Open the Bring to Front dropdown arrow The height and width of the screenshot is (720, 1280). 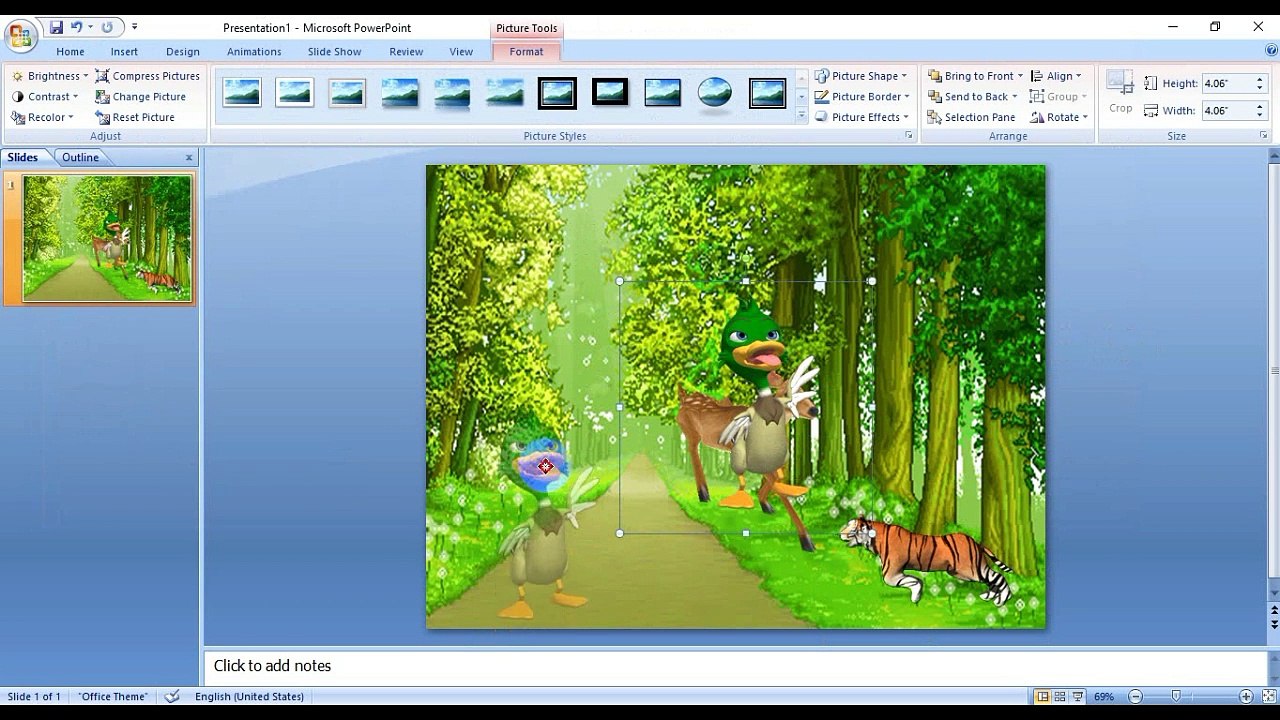coord(1020,76)
